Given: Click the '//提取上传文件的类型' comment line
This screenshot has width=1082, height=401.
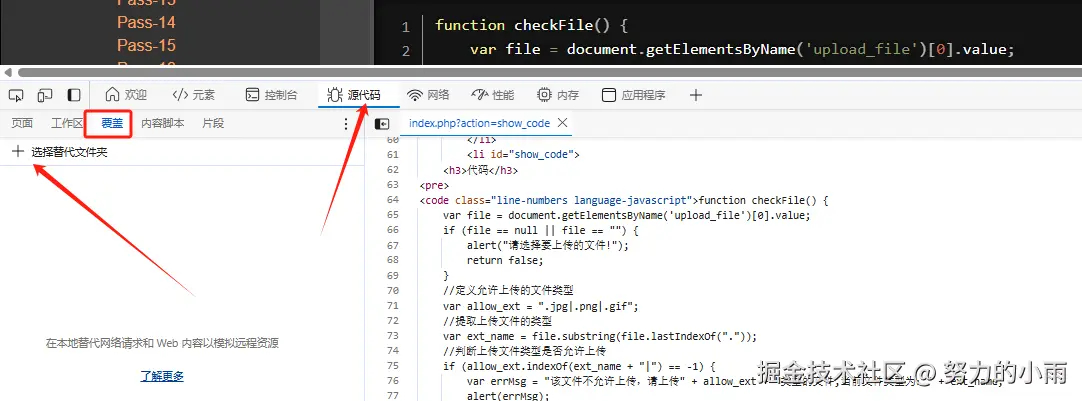Looking at the screenshot, I should (498, 321).
